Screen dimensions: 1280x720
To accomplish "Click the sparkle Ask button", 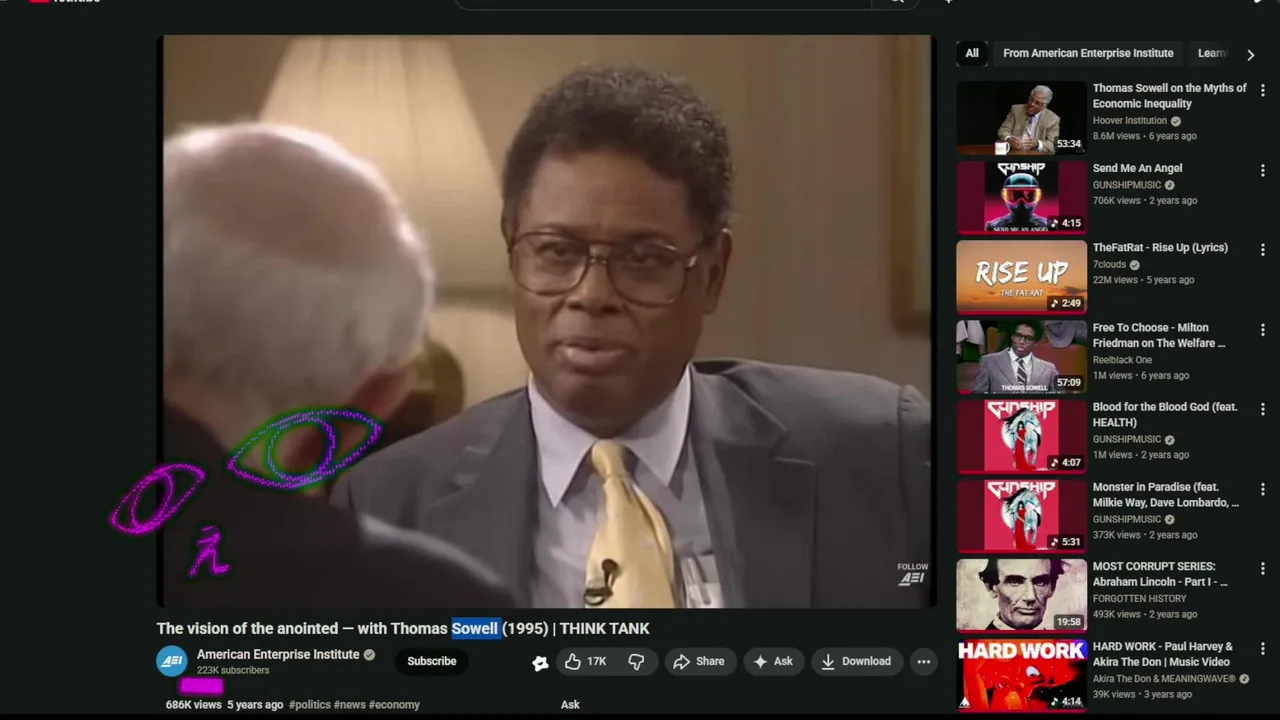I will tap(773, 661).
